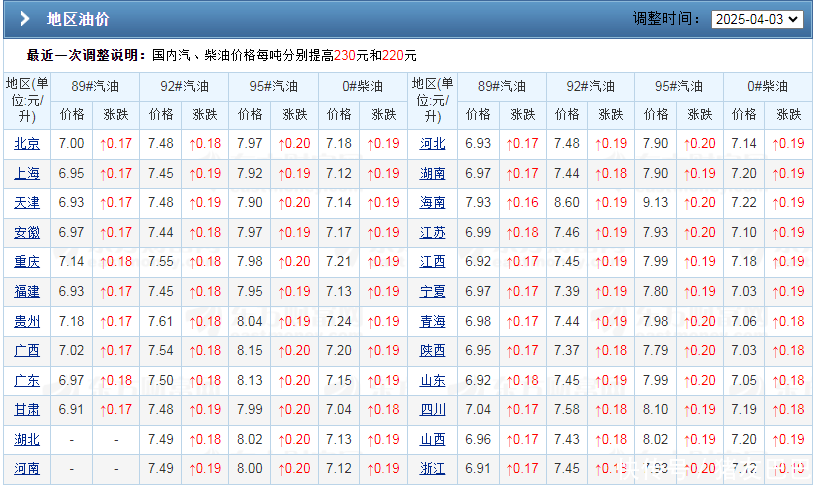This screenshot has width=819, height=486.
Task: Click 河南 95# gasoline price 8.00
Action: 250,469
